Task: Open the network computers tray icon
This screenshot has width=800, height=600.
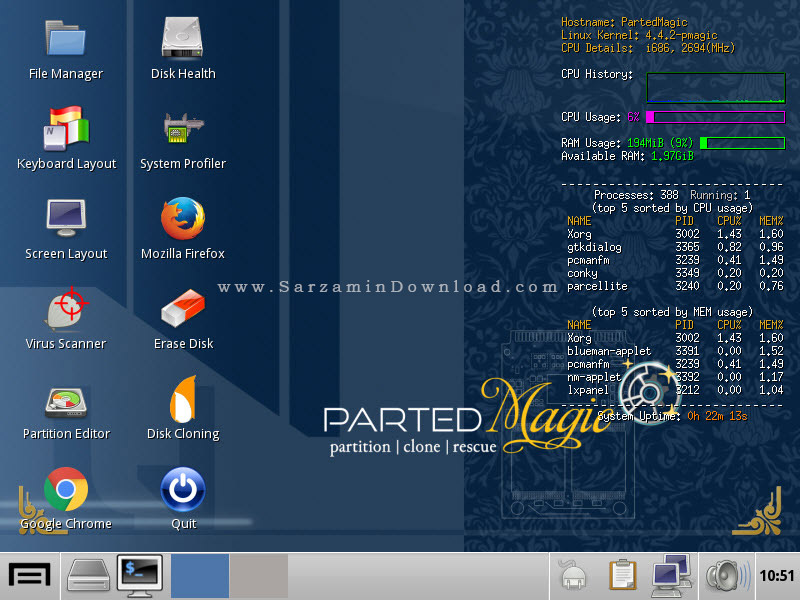Action: 672,576
